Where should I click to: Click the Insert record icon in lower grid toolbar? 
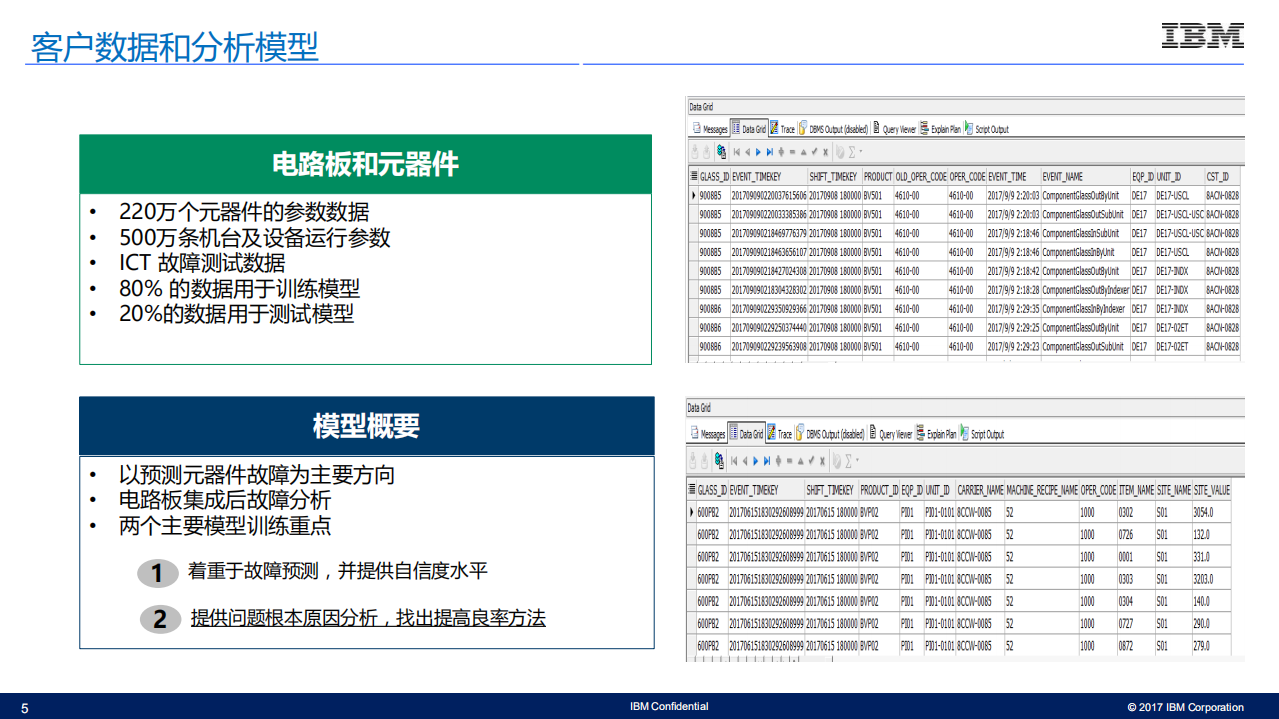777,458
